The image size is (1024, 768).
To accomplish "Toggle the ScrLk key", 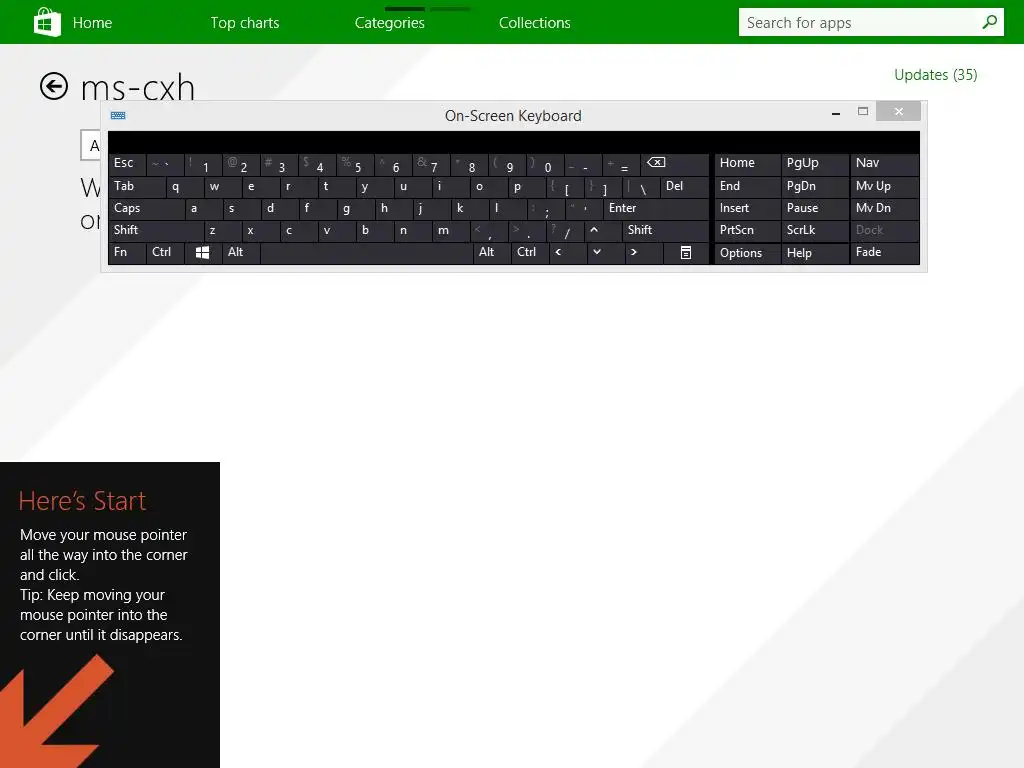I will (815, 231).
